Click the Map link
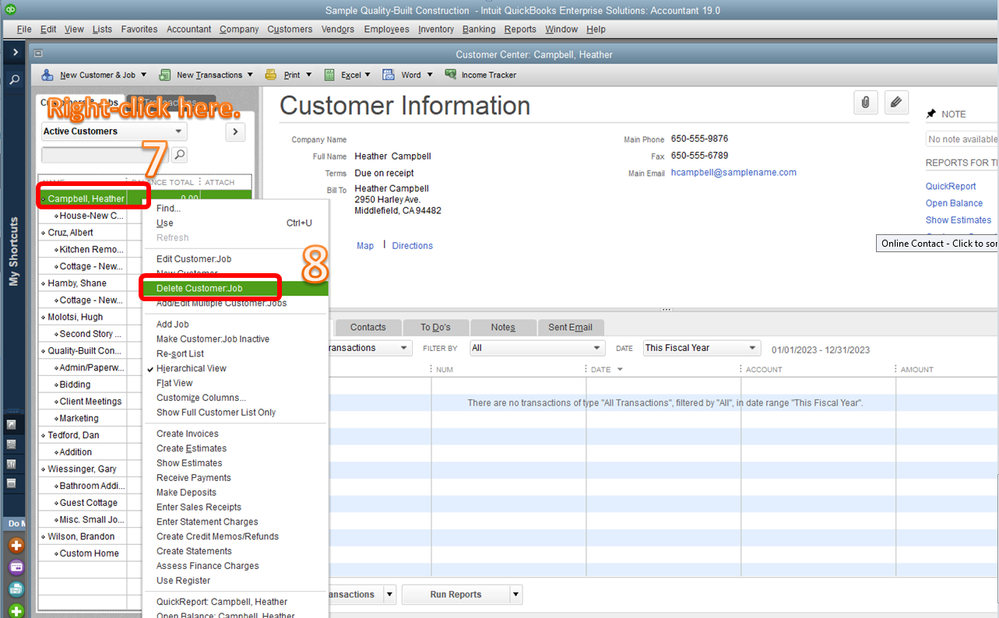The image size is (999, 618). click(x=365, y=246)
